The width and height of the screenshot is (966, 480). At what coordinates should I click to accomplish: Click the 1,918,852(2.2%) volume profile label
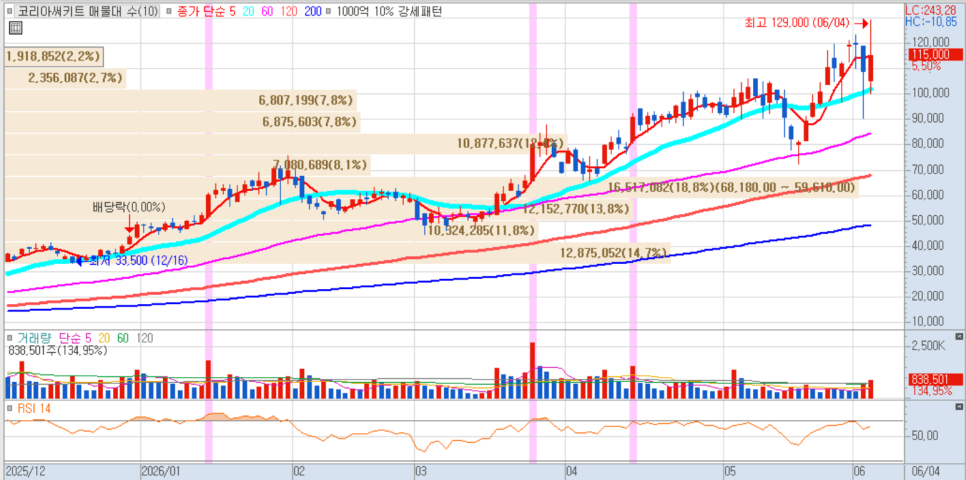(53, 56)
